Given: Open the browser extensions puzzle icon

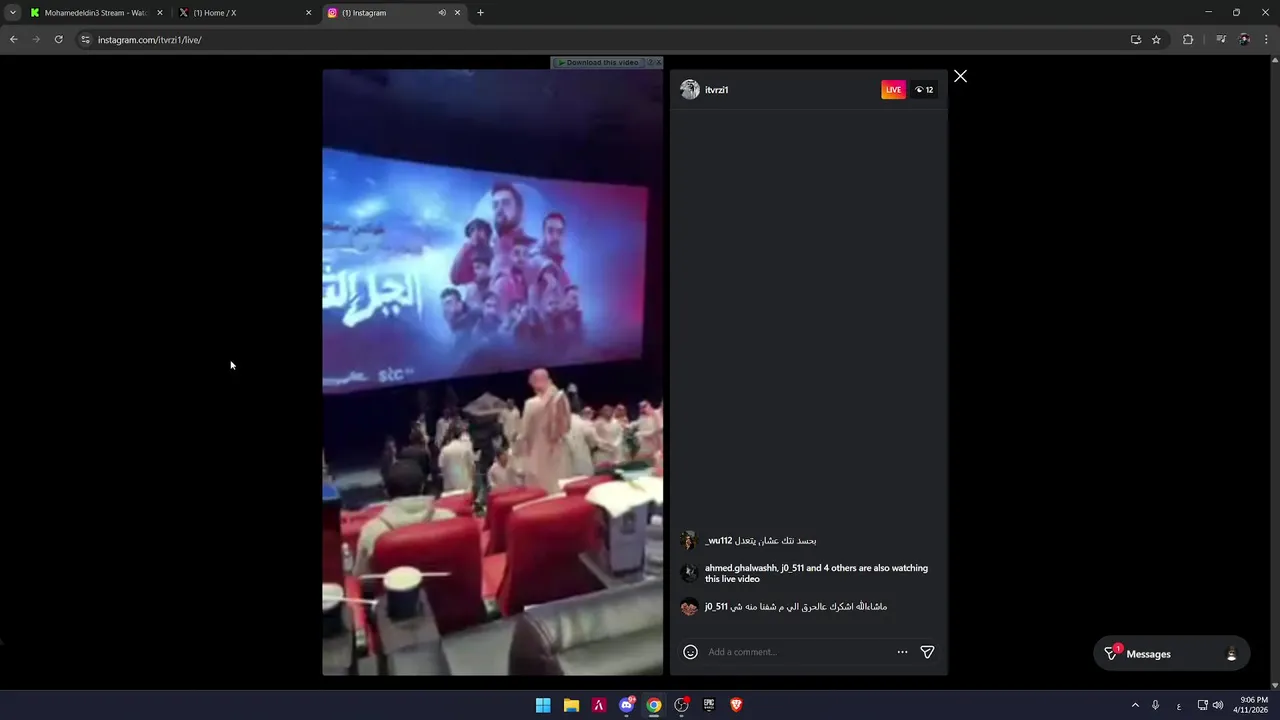Looking at the screenshot, I should point(1188,40).
